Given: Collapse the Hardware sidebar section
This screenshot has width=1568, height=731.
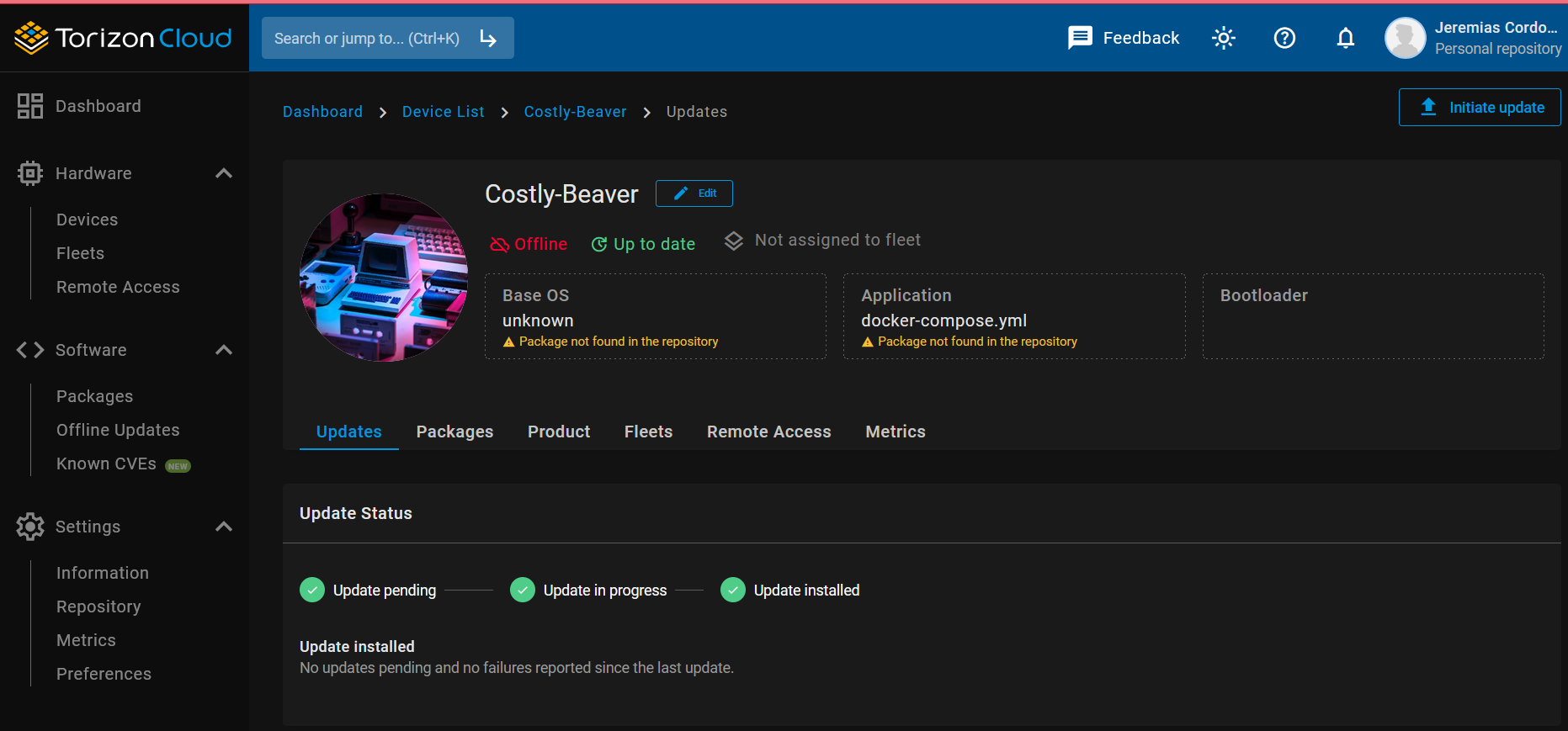Looking at the screenshot, I should coord(224,173).
